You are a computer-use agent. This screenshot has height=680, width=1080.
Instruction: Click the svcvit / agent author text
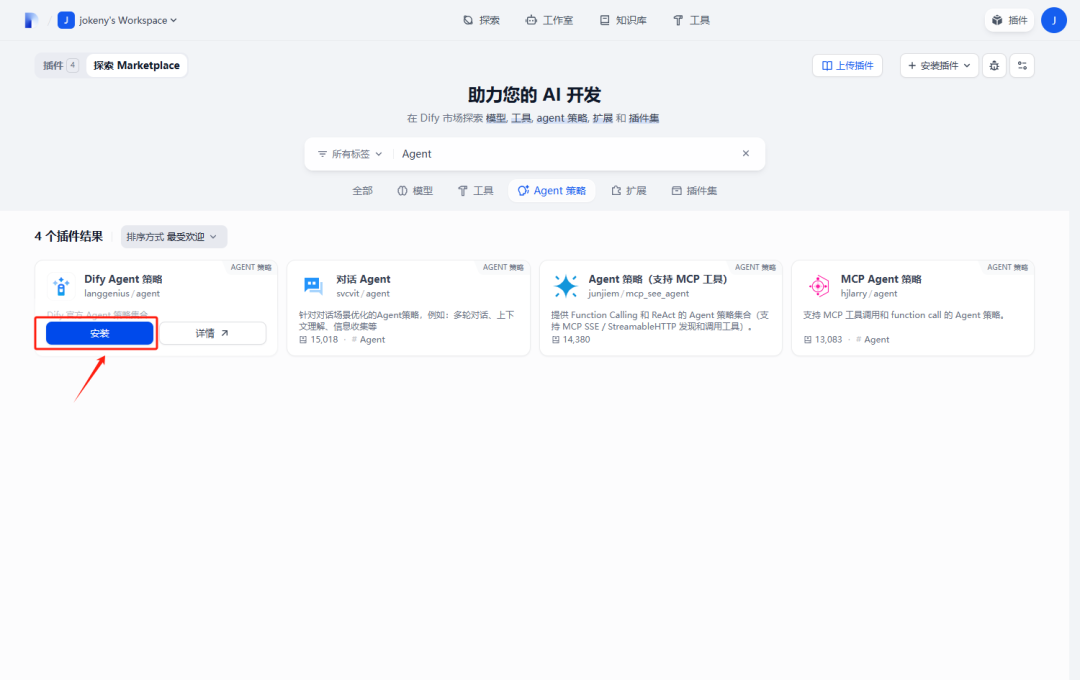point(363,293)
